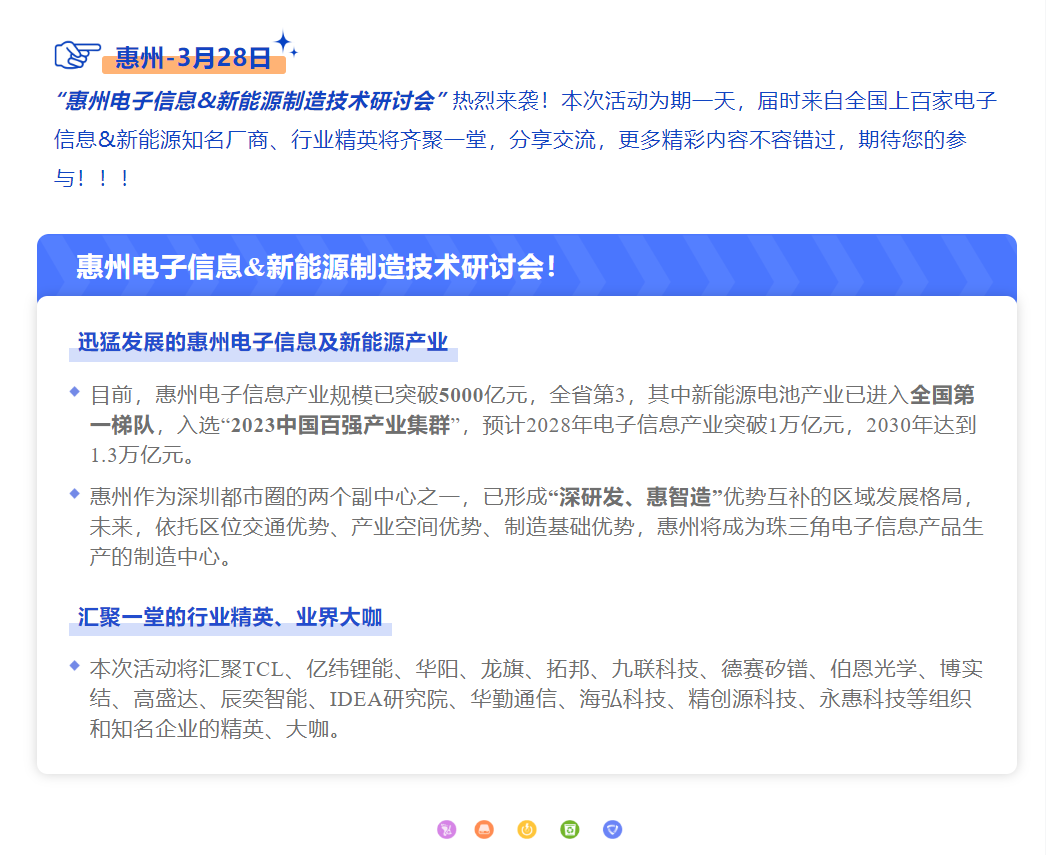Select the 惠州-3月28日 date label
The width and height of the screenshot is (1046, 855).
(193, 58)
